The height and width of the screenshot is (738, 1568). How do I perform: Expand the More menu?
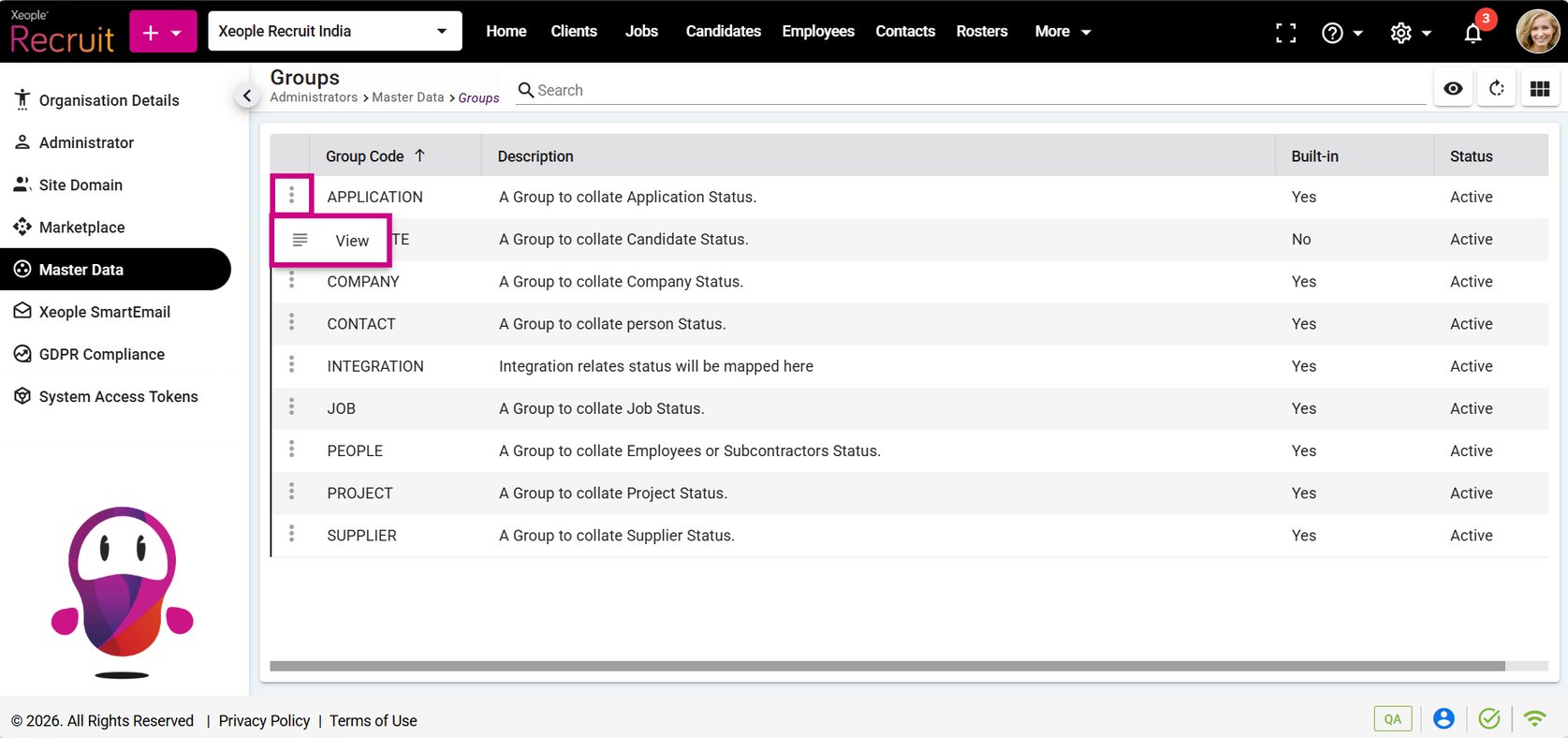1062,31
